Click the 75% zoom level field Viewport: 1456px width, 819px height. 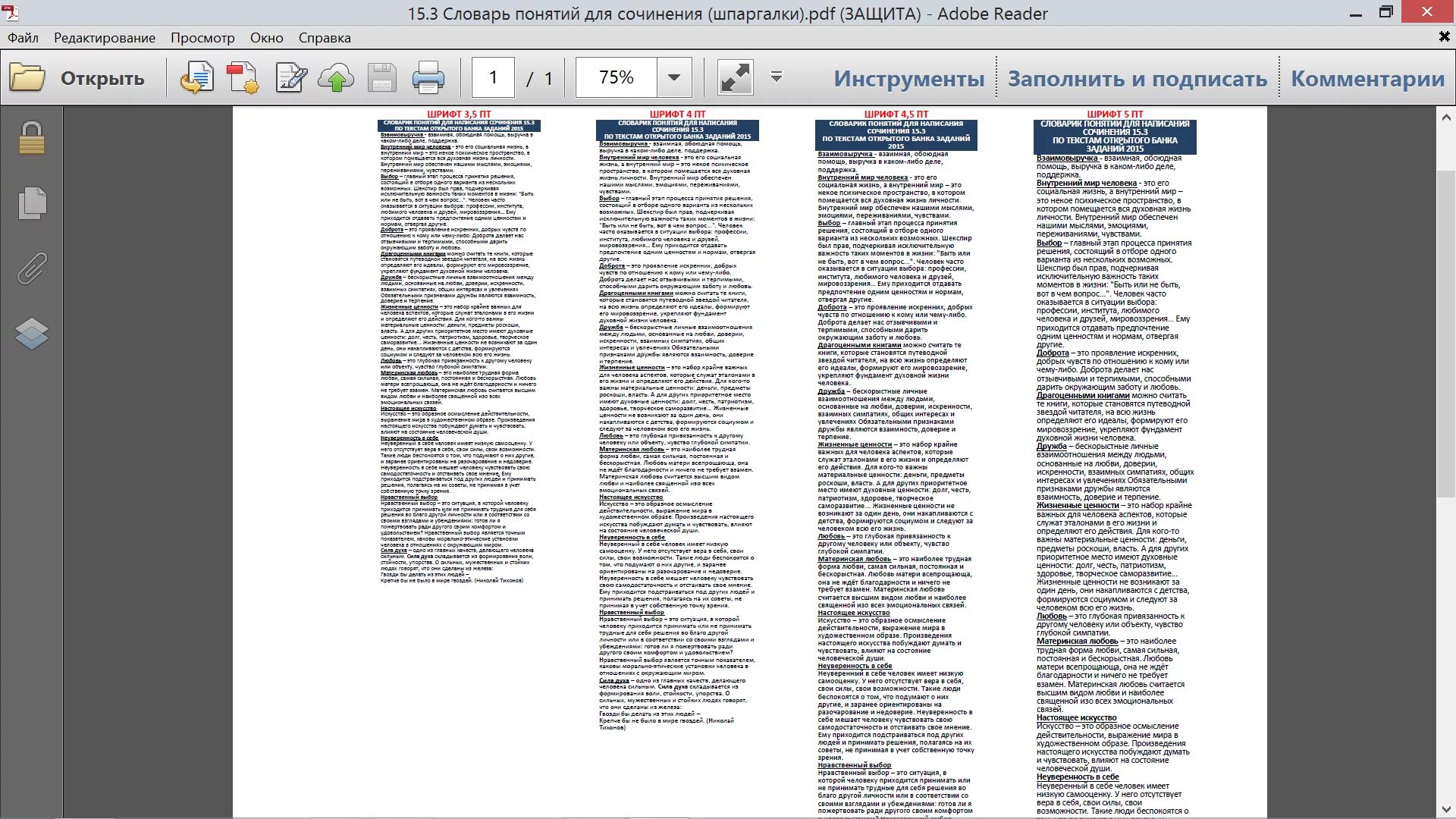[616, 77]
